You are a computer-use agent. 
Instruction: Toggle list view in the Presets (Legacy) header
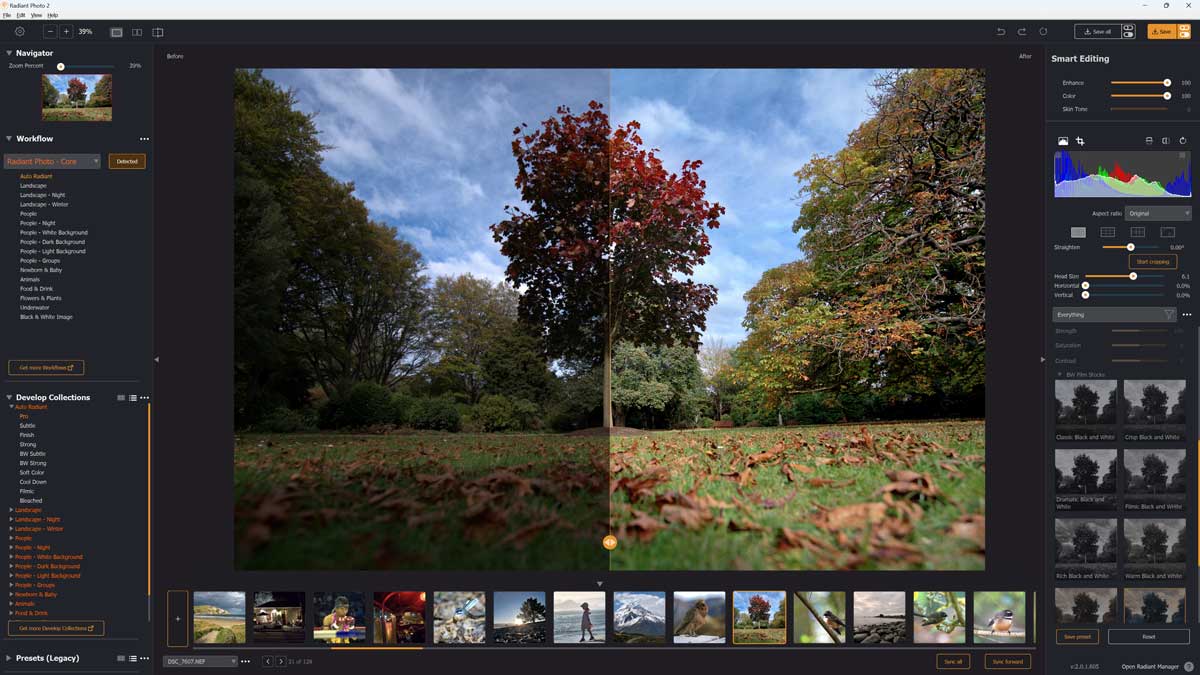tap(133, 658)
